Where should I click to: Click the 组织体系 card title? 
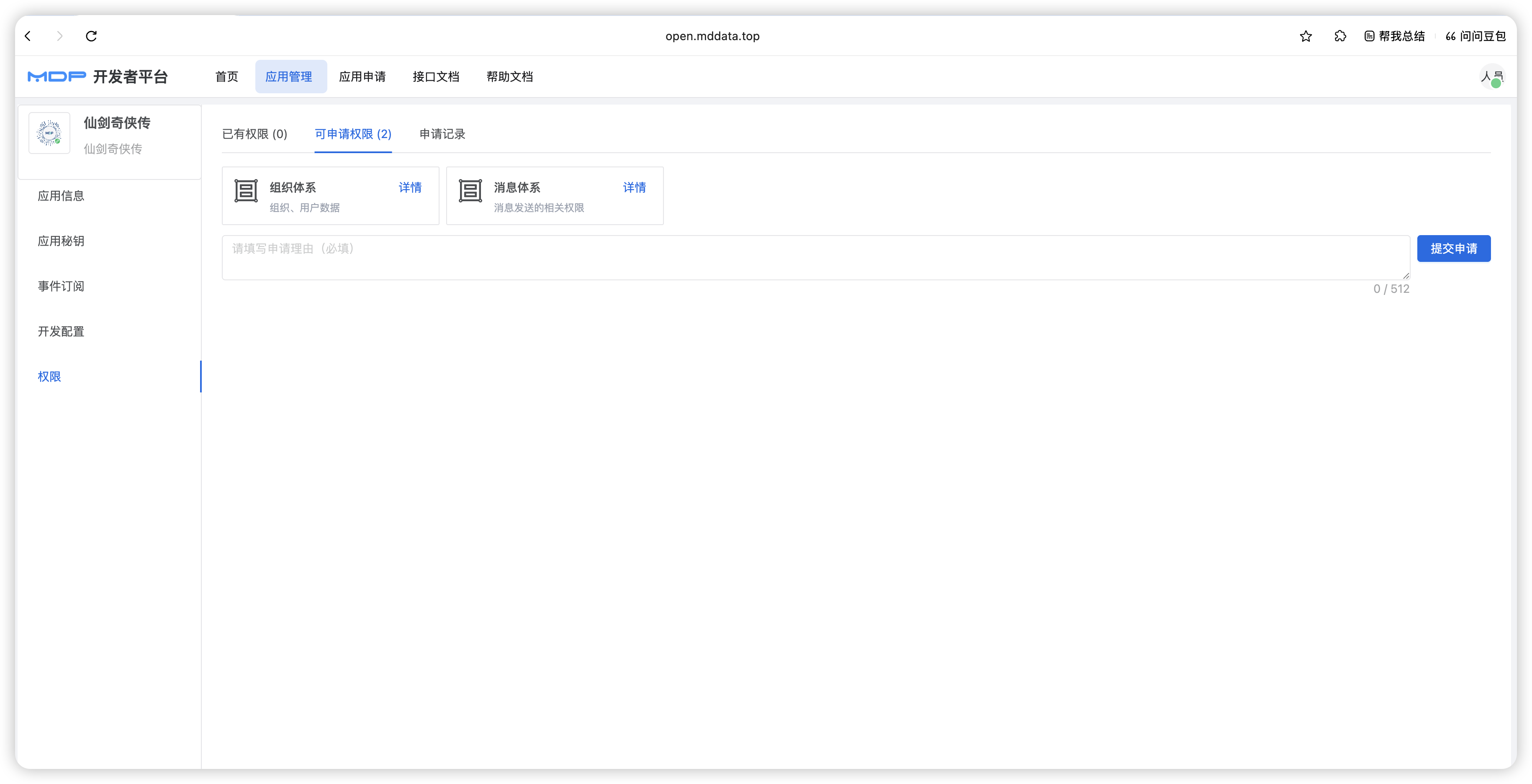tap(293, 187)
